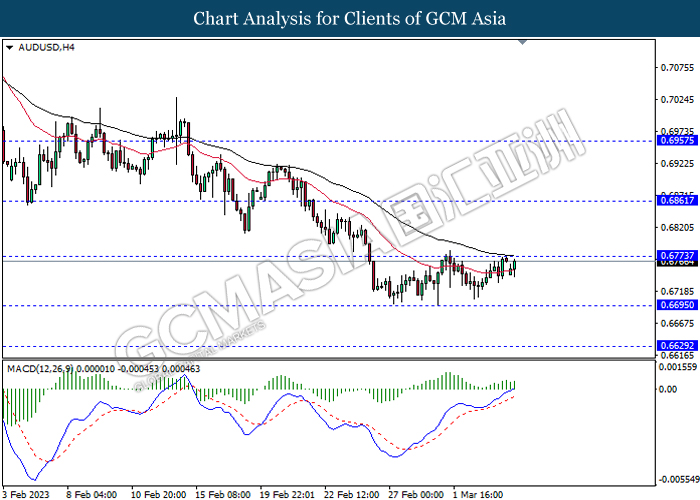
Task: Click the 0.70245 price axis value
Action: coord(677,100)
